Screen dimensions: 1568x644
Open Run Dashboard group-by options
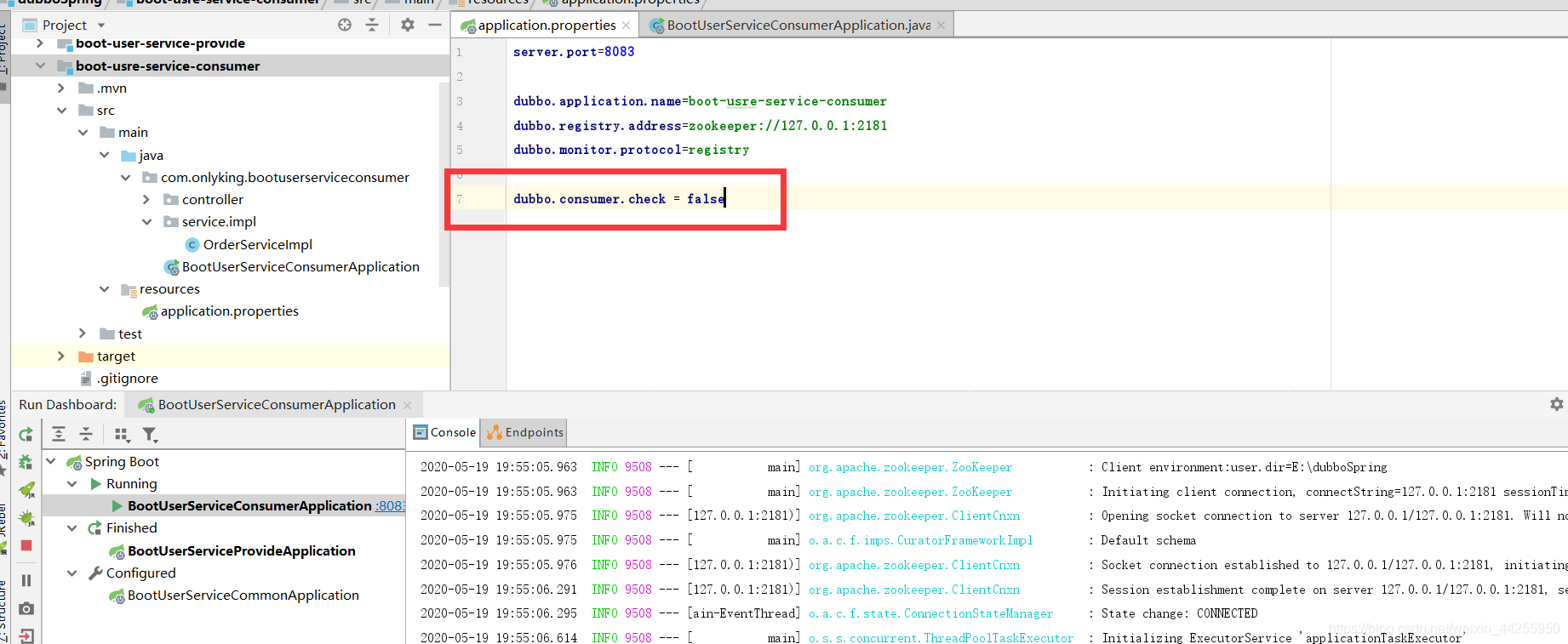[x=122, y=435]
